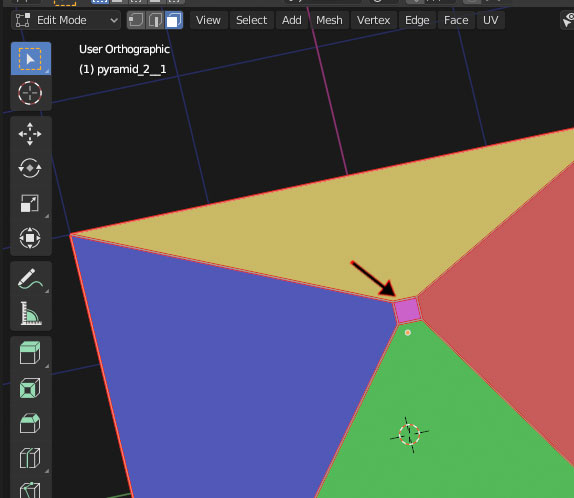Select the Scale tool
Screen dimensions: 574x498
31,203
